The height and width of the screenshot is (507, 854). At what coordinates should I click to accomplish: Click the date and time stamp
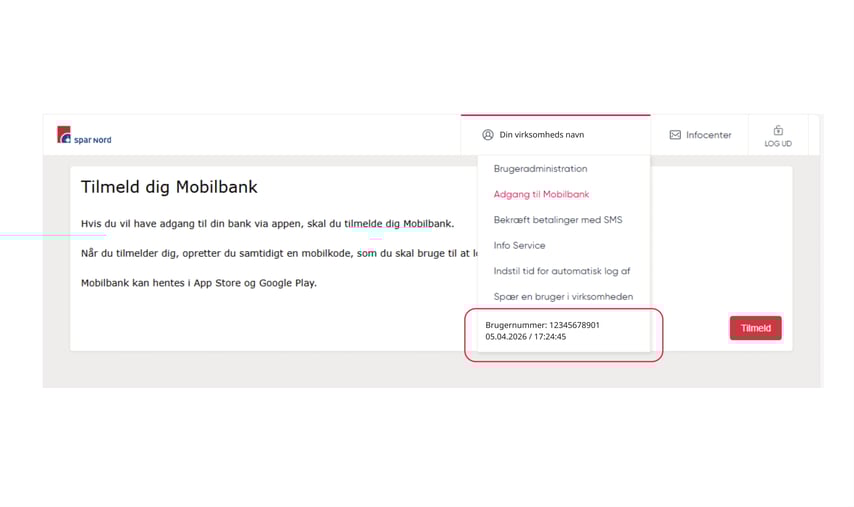pyautogui.click(x=525, y=337)
